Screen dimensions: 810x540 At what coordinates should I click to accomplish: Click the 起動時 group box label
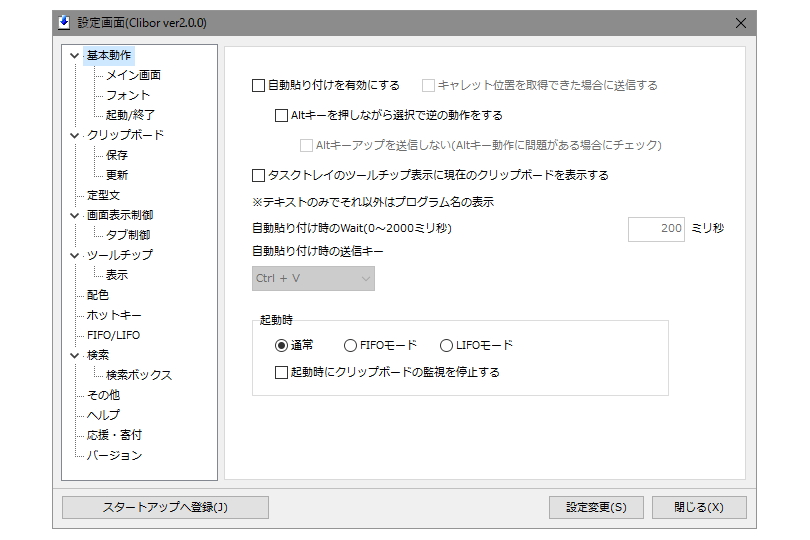coord(276,320)
